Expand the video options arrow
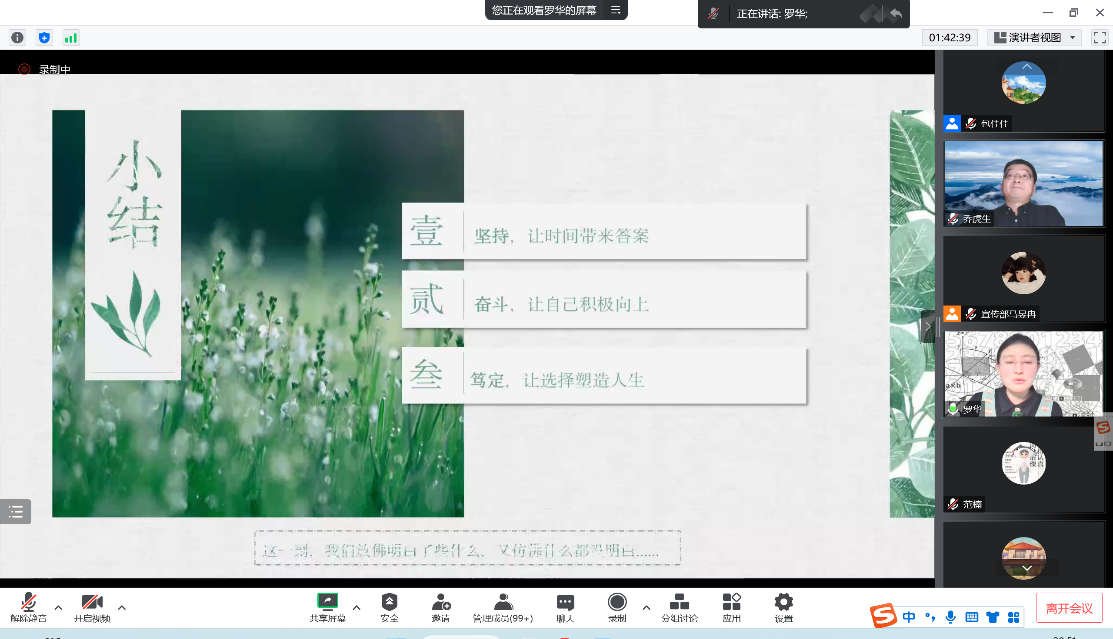The image size is (1113, 639). [x=122, y=607]
